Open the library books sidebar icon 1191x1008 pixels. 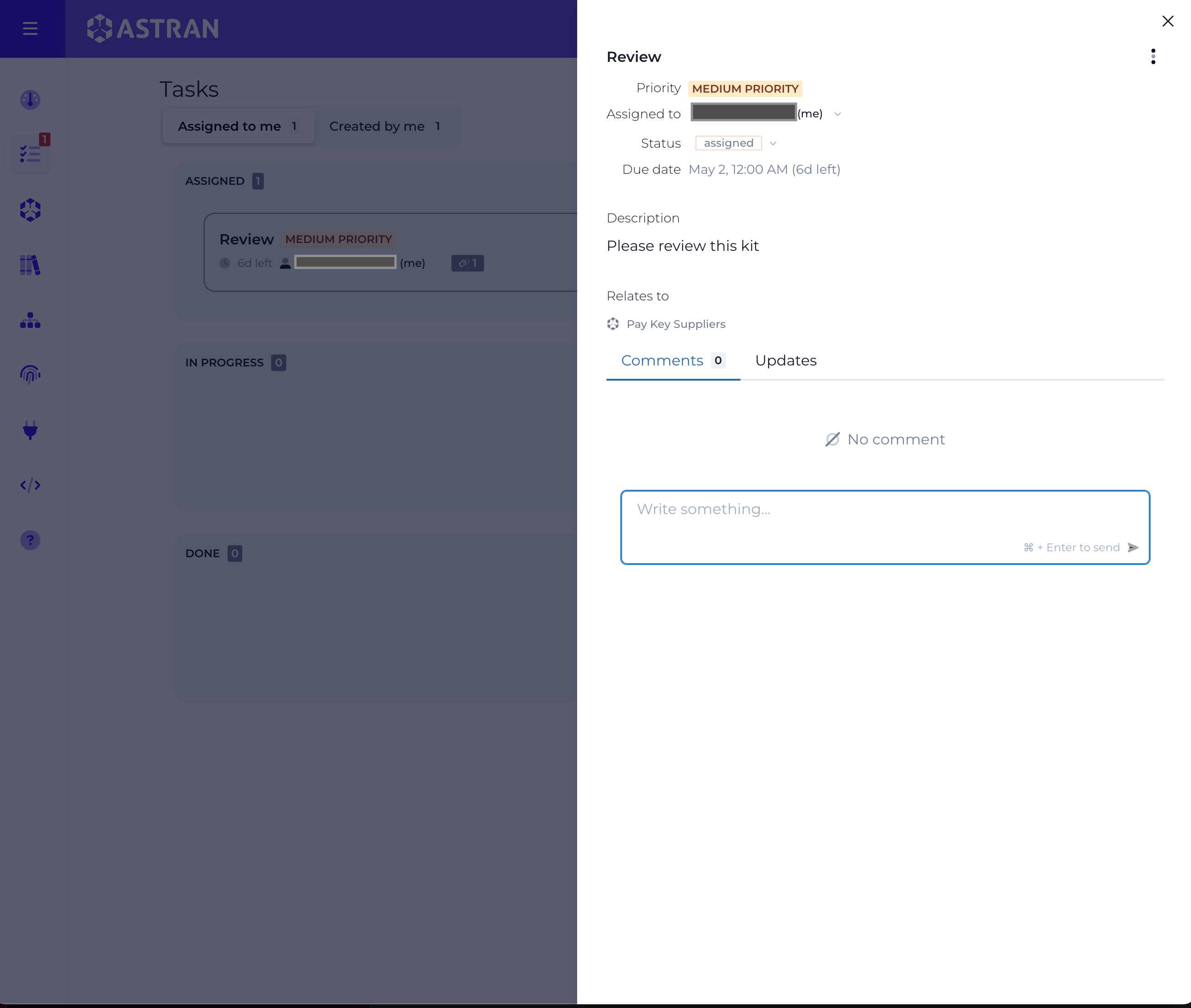click(x=30, y=265)
